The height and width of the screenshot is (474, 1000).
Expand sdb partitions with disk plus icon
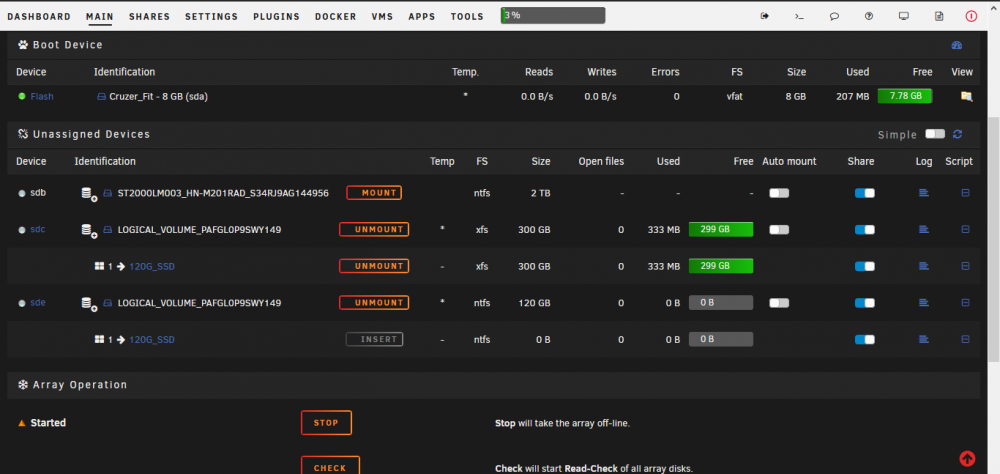pyautogui.click(x=89, y=194)
